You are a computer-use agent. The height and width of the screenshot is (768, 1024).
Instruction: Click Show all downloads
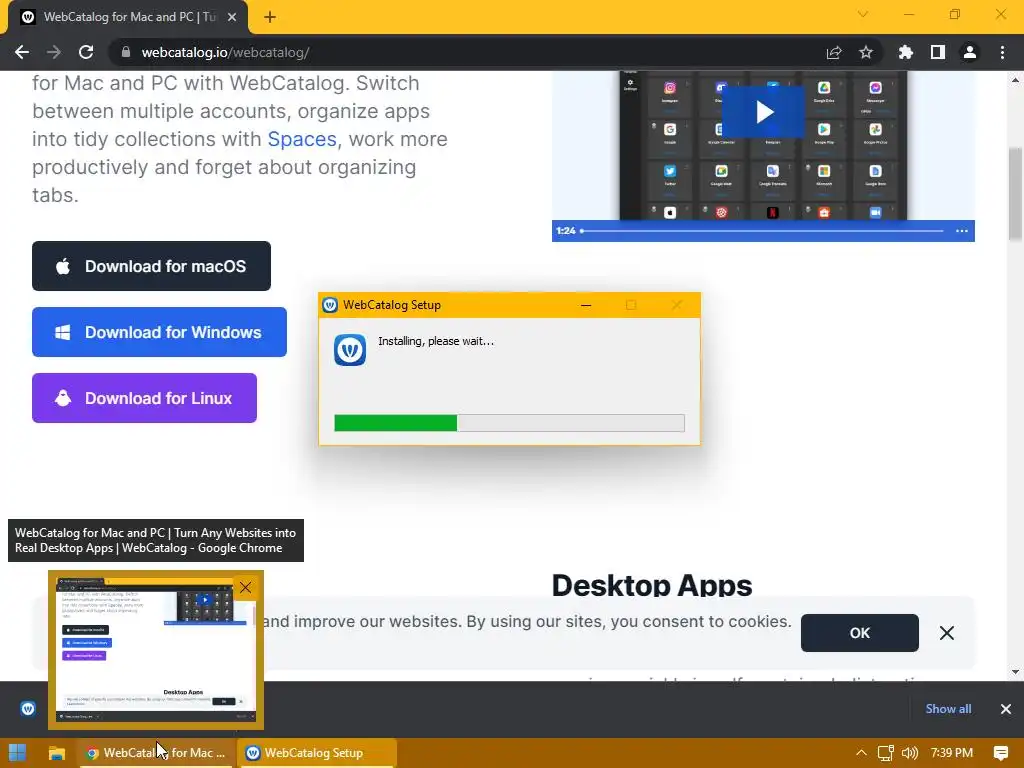[x=948, y=709]
